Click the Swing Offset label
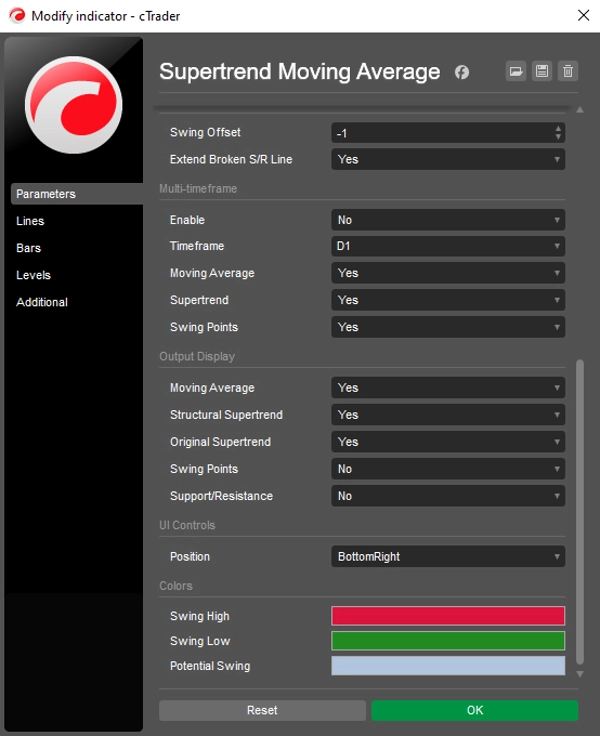The height and width of the screenshot is (736, 600). (x=205, y=132)
